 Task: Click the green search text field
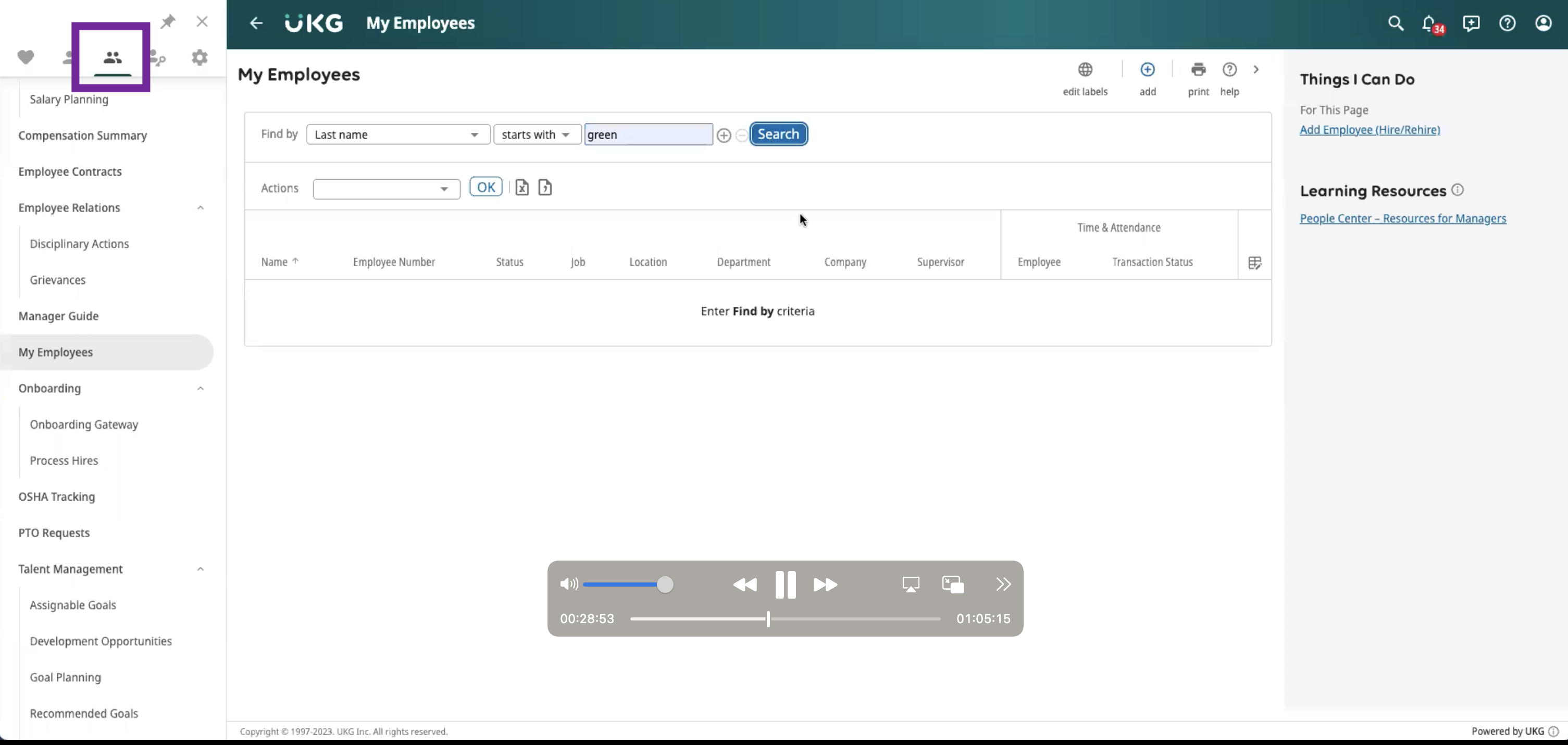point(648,134)
